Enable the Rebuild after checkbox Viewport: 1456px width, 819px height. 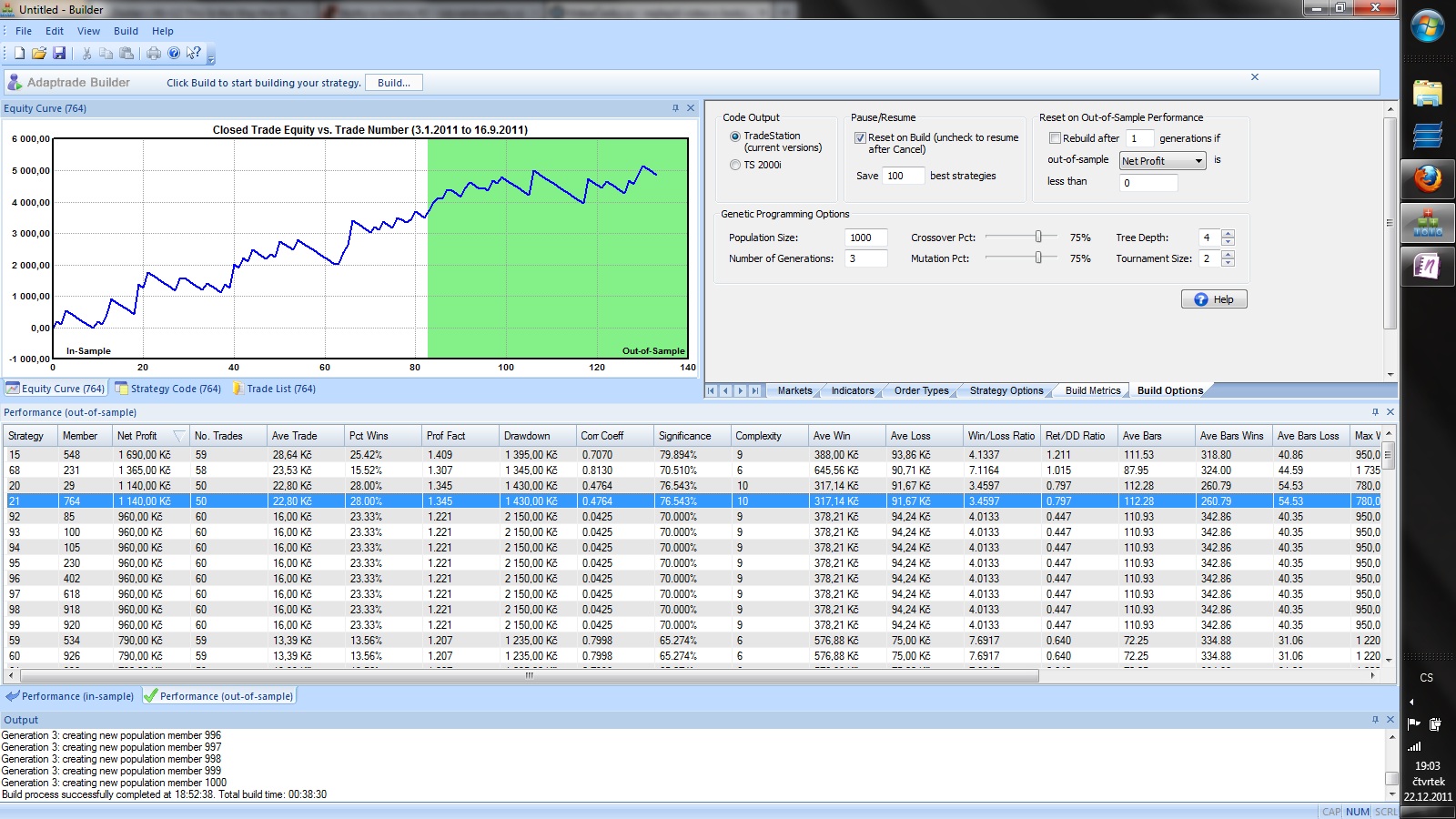(x=1055, y=138)
